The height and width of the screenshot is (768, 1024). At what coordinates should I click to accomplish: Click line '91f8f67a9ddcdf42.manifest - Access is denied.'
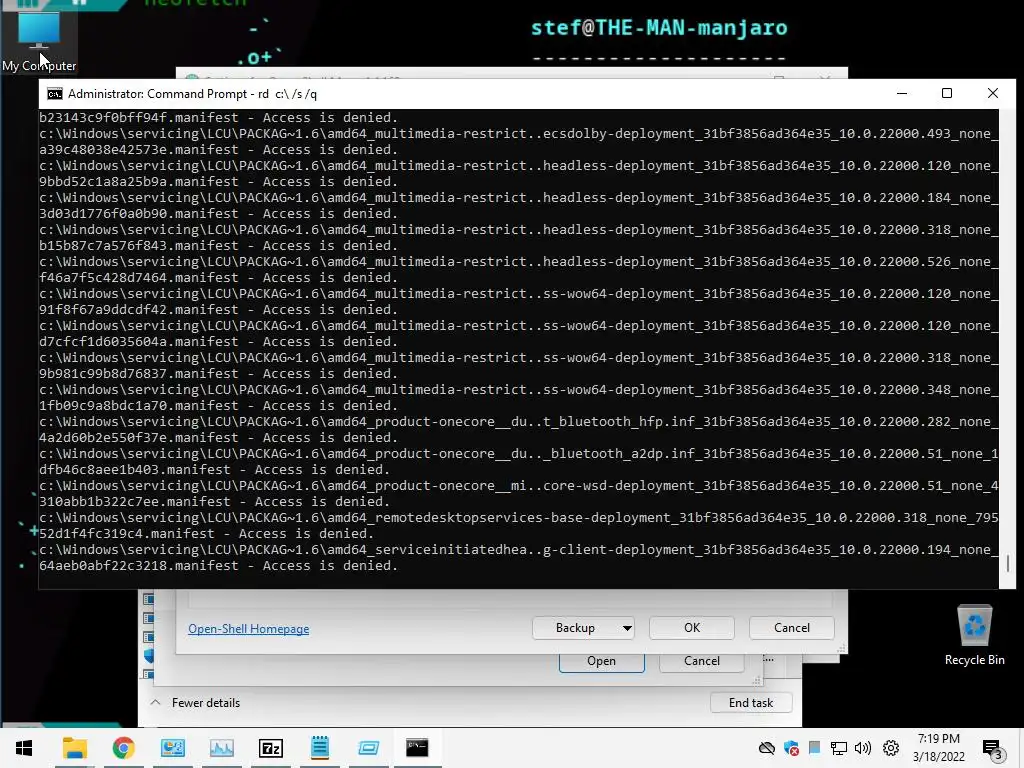(x=219, y=310)
